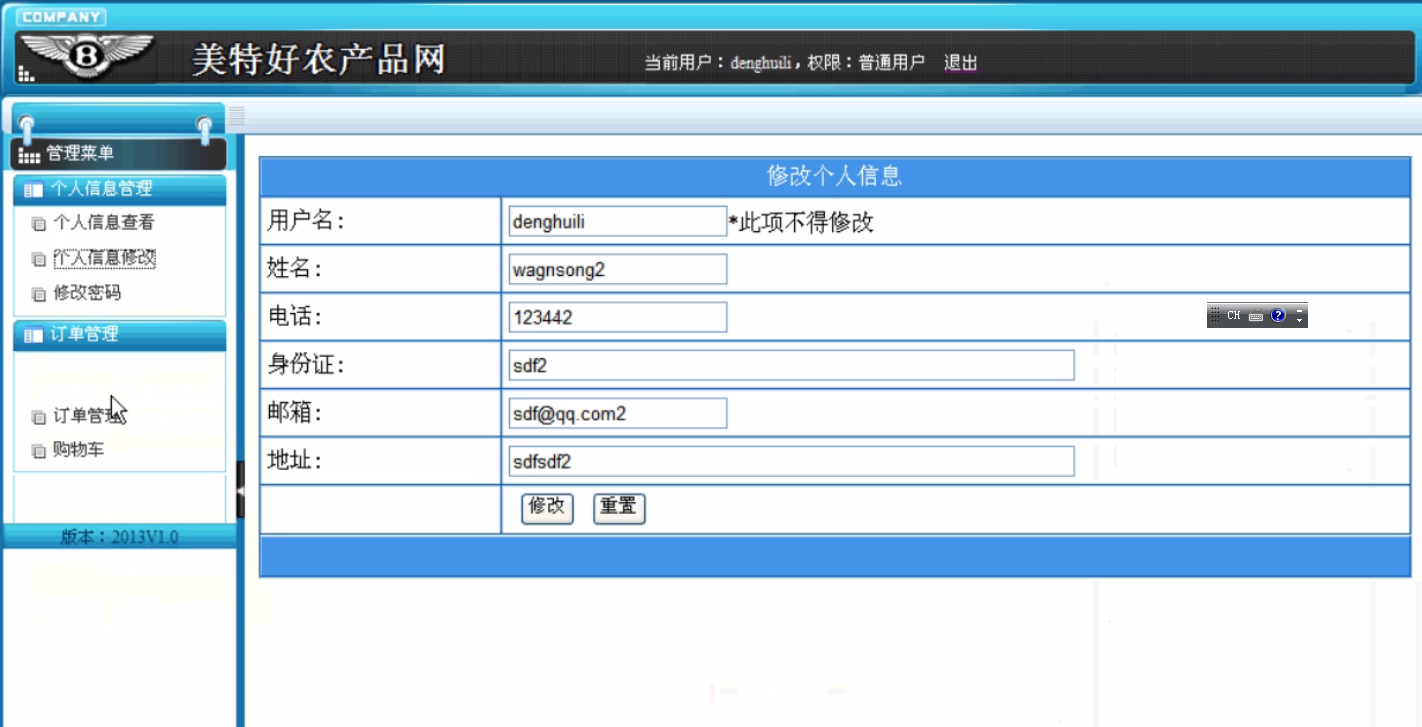
Task: Open 购物车 in sidebar
Action: click(x=78, y=450)
